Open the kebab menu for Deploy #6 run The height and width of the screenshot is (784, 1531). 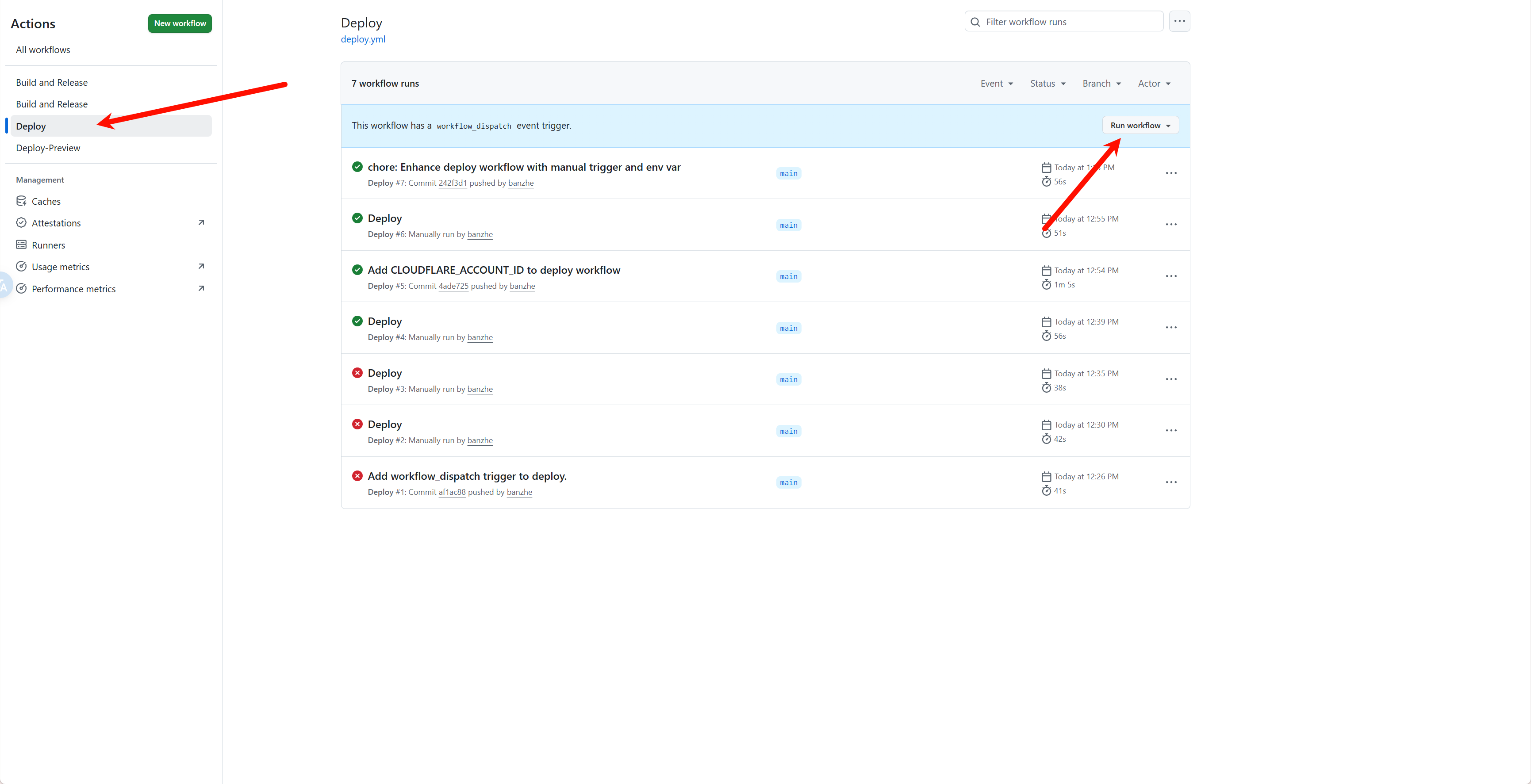(x=1171, y=225)
